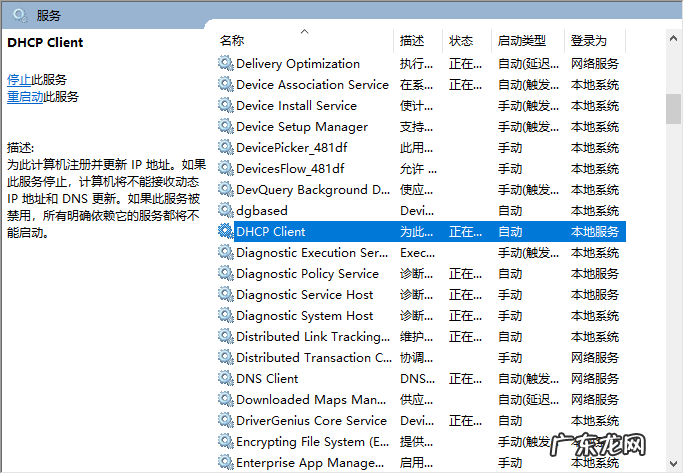Image resolution: width=684 pixels, height=474 pixels.
Task: Select the Device Setup Manager name
Action: pyautogui.click(x=302, y=126)
